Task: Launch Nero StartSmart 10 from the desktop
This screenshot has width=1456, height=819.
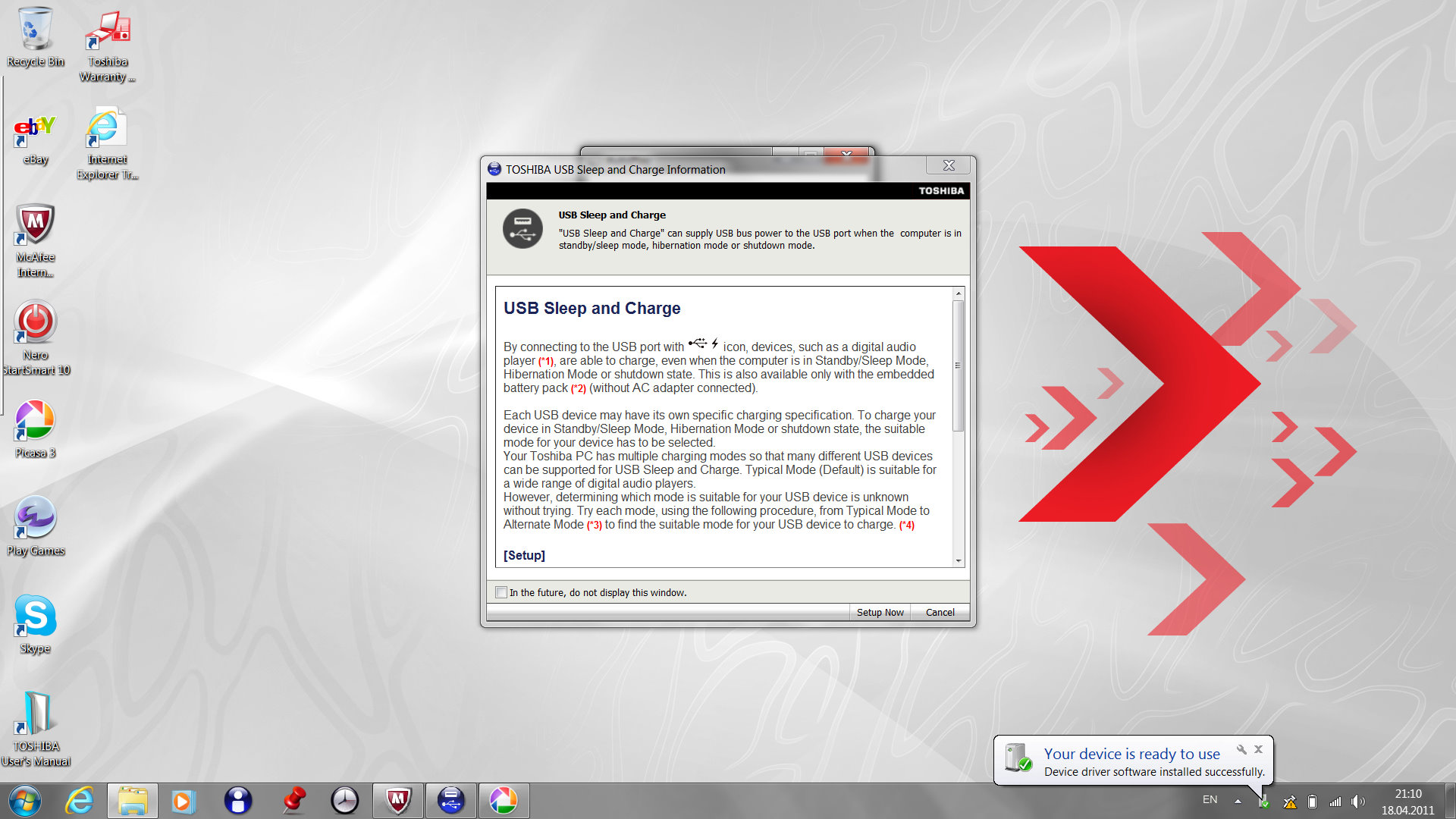Action: [35, 337]
